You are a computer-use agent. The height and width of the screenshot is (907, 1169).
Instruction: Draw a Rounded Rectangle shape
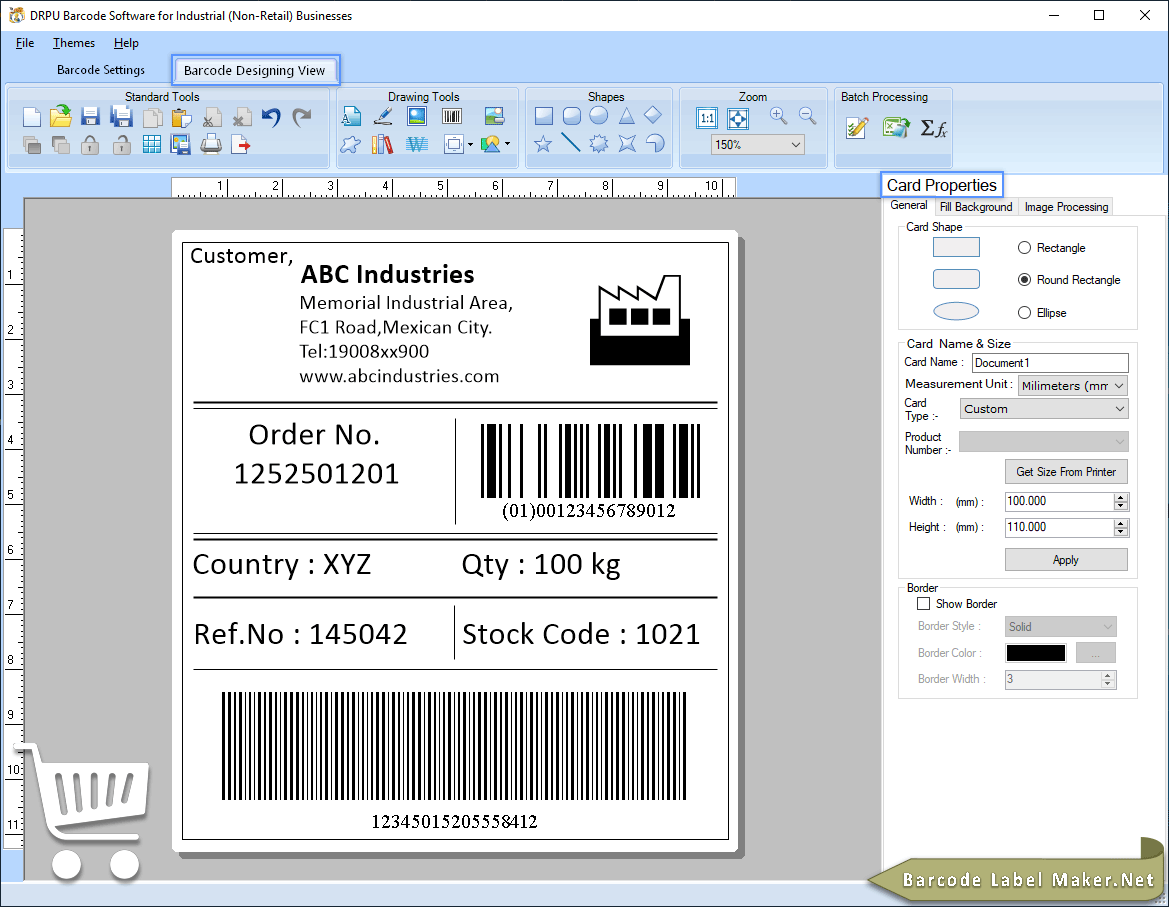point(572,116)
